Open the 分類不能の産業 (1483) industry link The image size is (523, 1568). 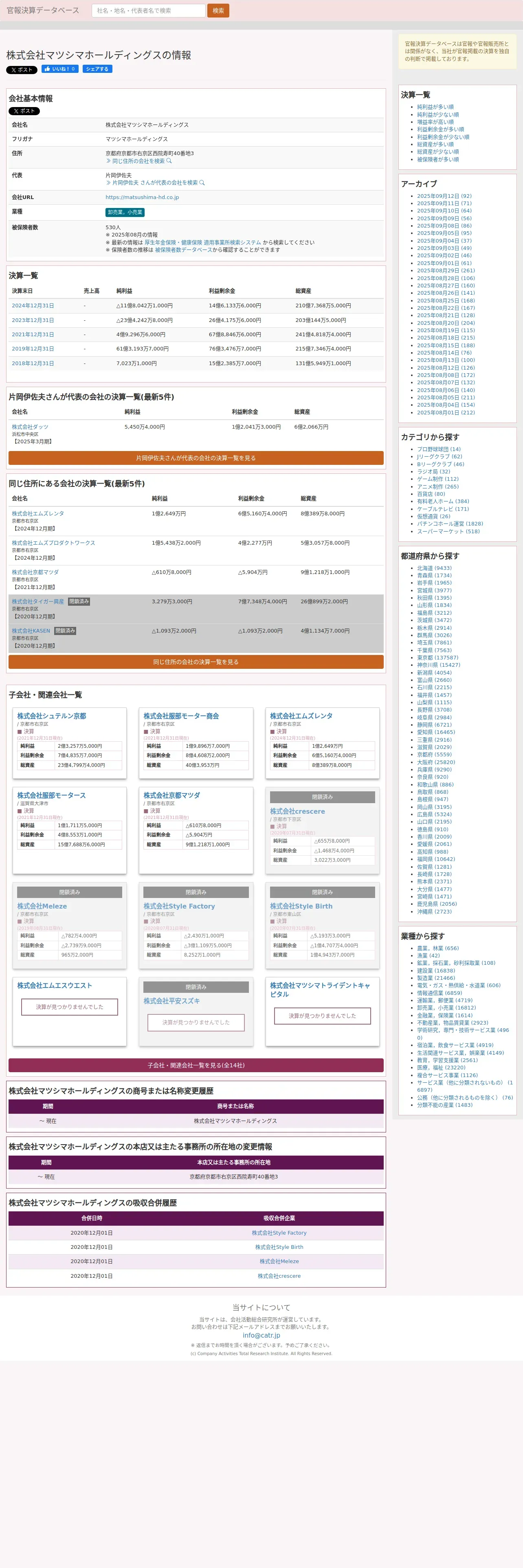[x=444, y=1105]
